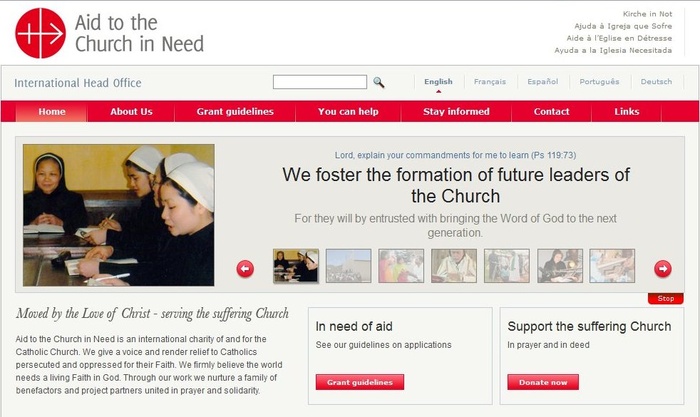
Task: Click the Donate now button
Action: [543, 382]
